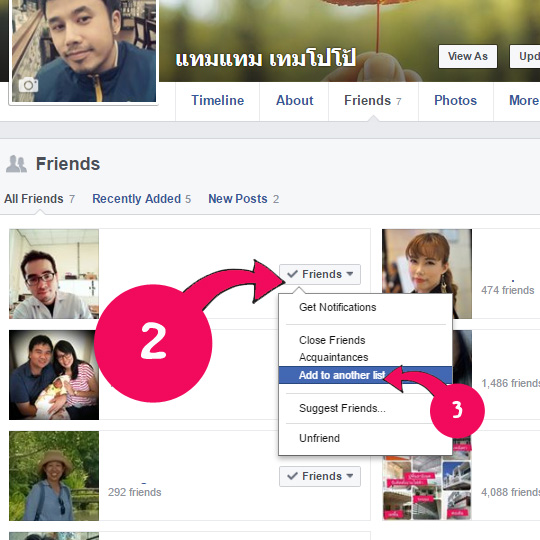Open the Timeline tab
Image resolution: width=540 pixels, height=540 pixels.
218,101
